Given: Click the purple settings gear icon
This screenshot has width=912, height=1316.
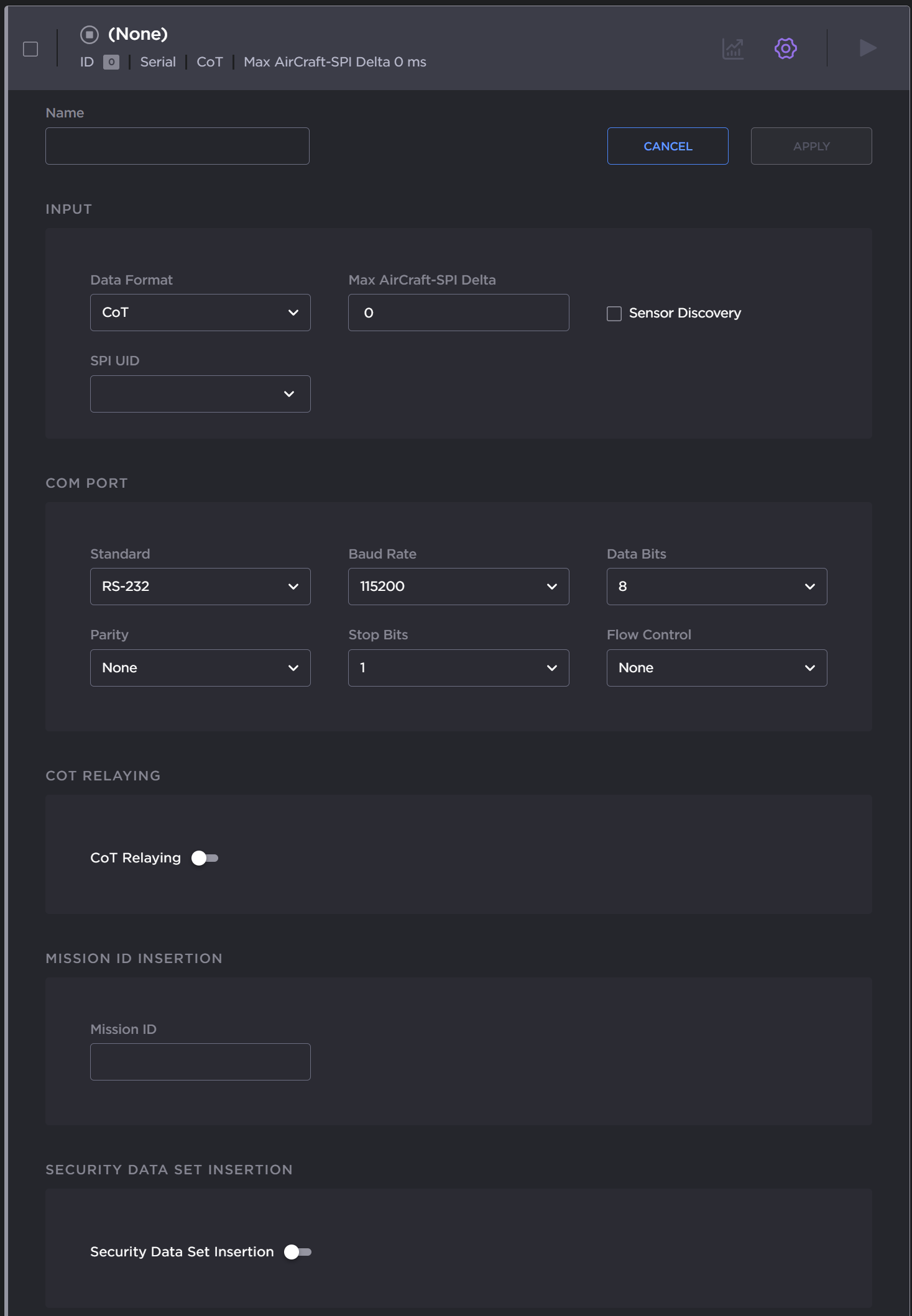Looking at the screenshot, I should pos(785,48).
